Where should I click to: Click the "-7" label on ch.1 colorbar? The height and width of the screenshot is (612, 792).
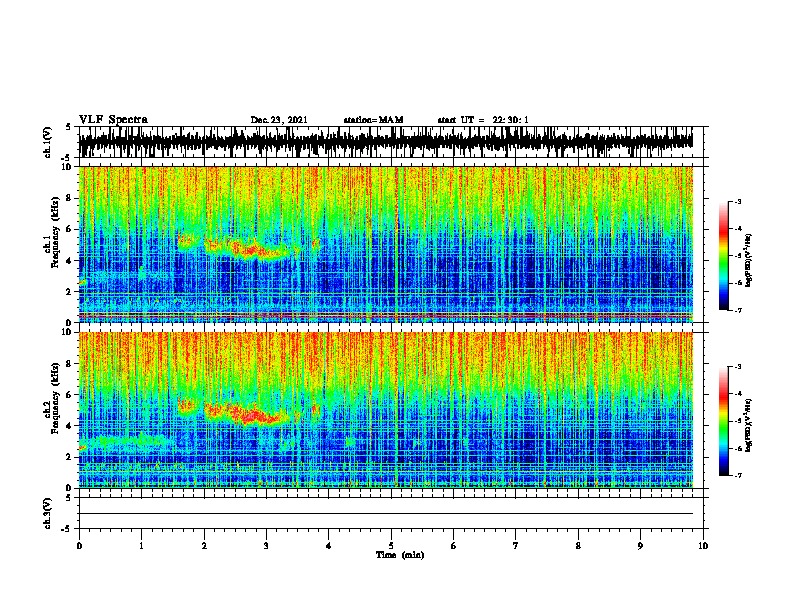tap(737, 310)
